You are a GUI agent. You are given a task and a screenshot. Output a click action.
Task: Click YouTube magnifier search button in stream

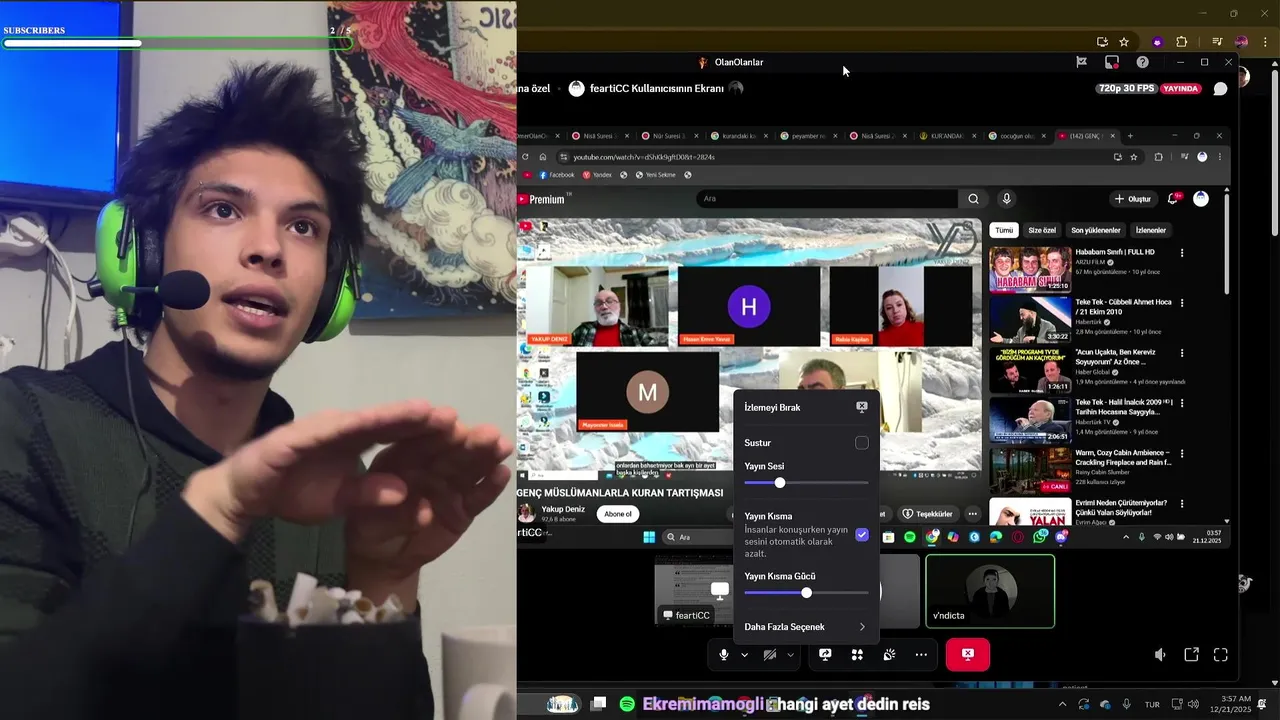pyautogui.click(x=973, y=199)
